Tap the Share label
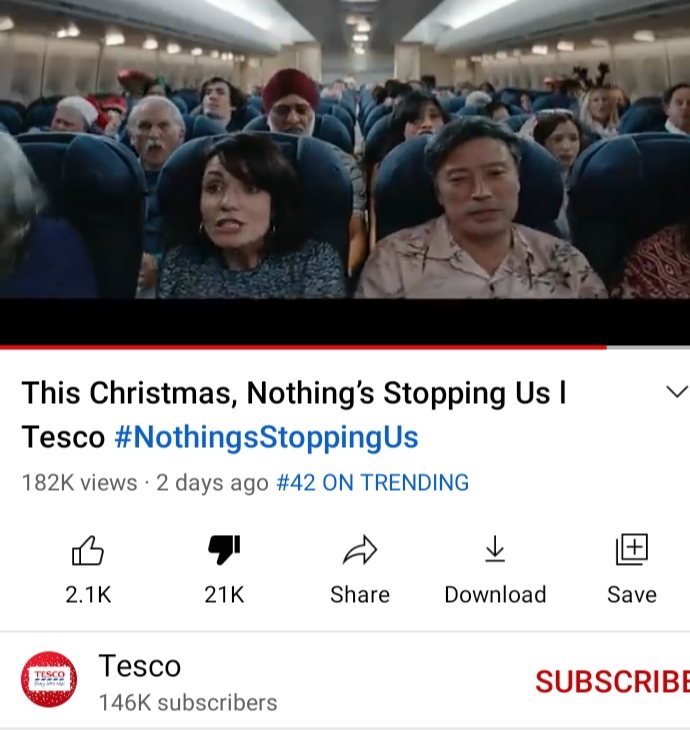The height and width of the screenshot is (730, 690). (360, 595)
